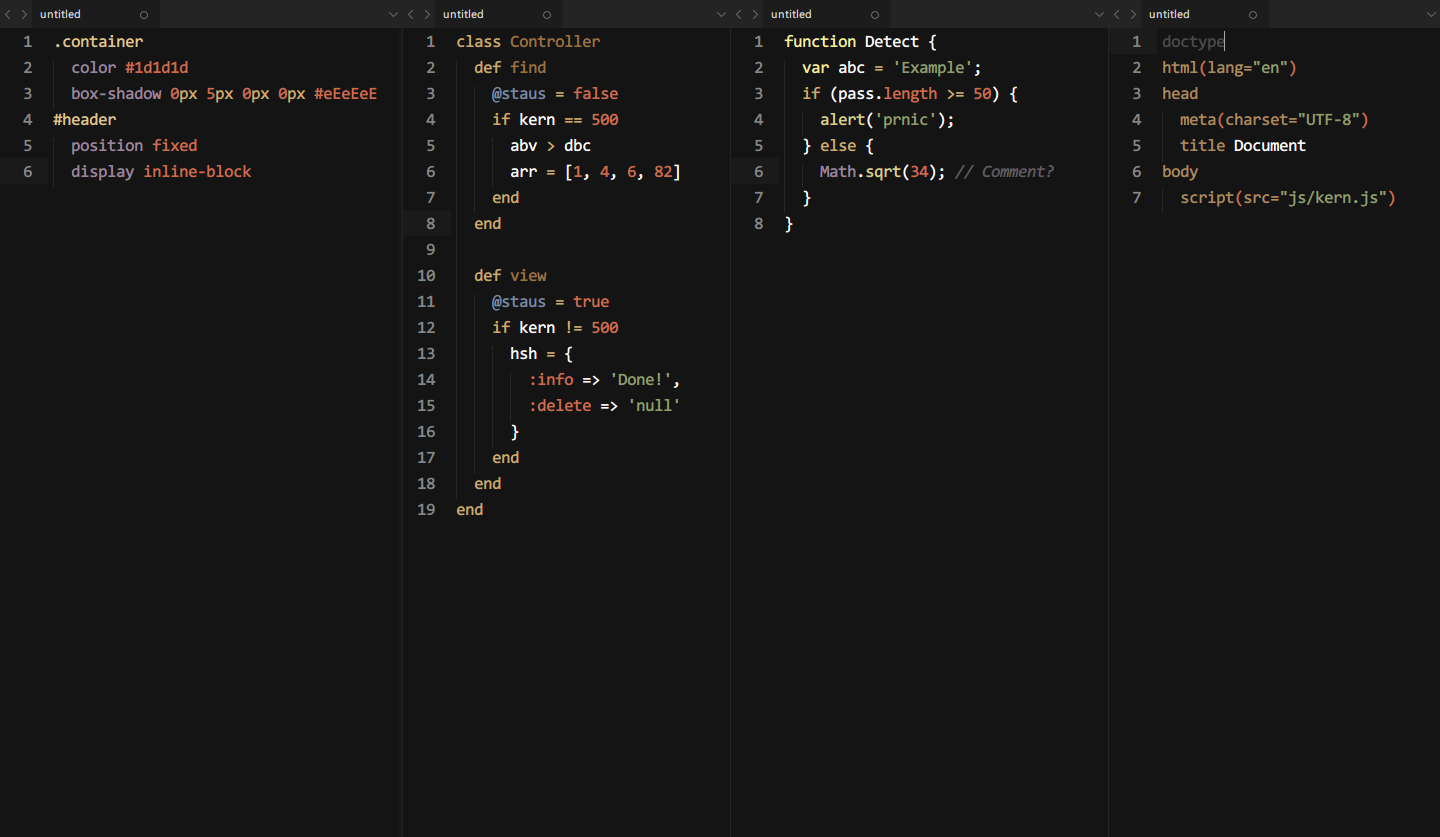The image size is (1440, 837).
Task: Click the 'position fixed' line
Action: click(x=134, y=146)
